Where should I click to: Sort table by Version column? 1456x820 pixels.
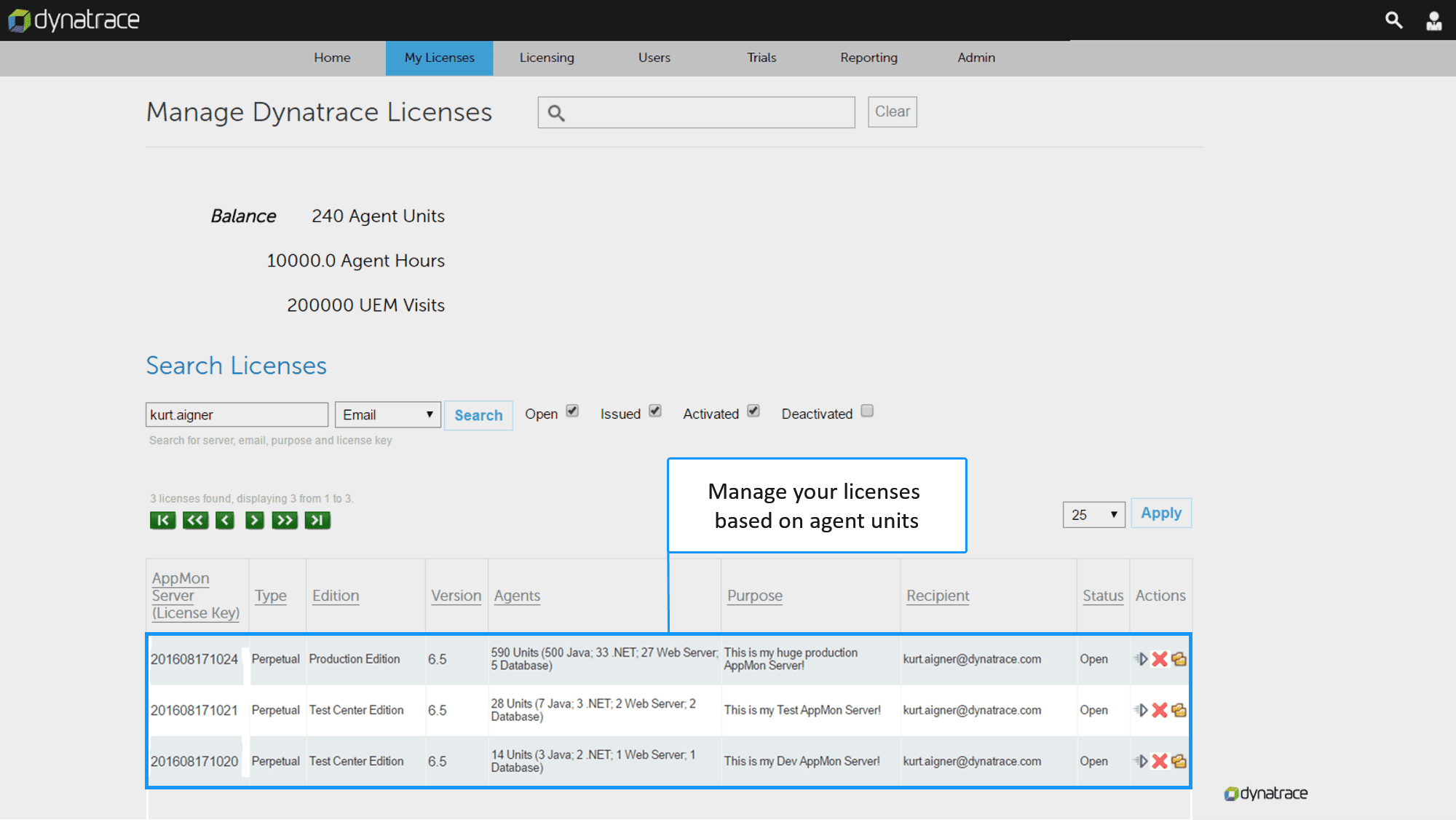pos(456,596)
